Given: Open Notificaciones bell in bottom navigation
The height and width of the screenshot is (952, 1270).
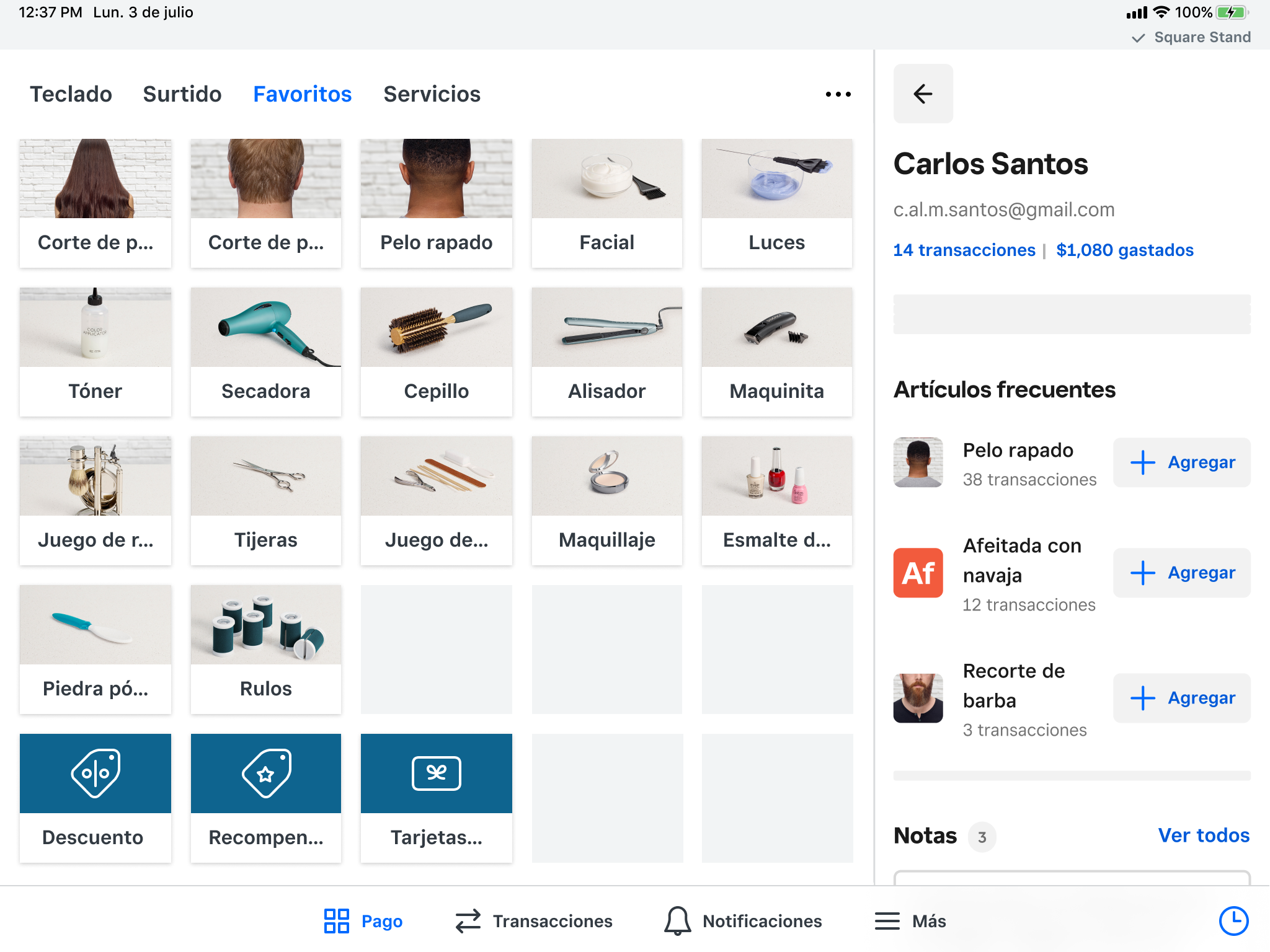Looking at the screenshot, I should (743, 921).
